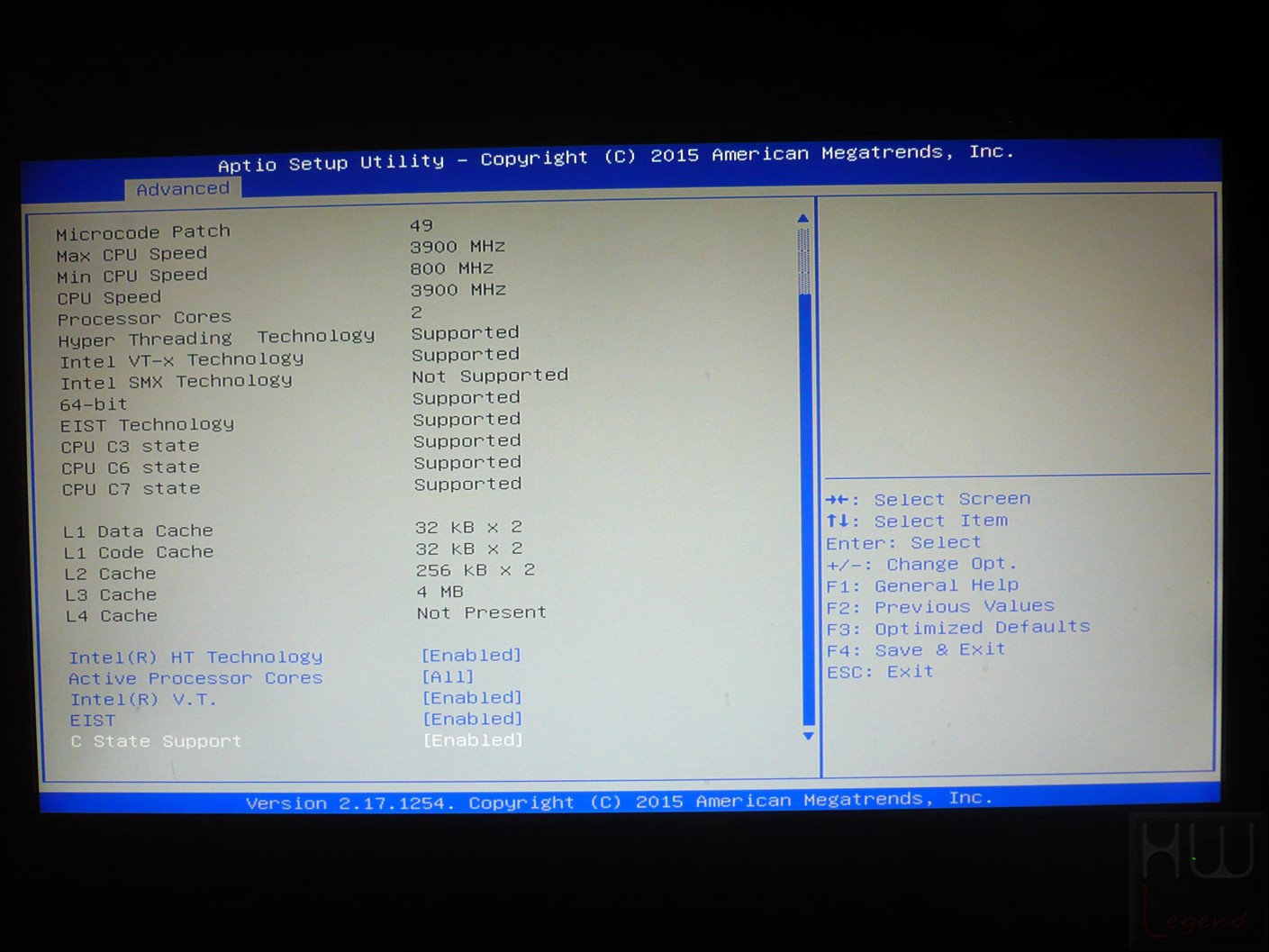Click 4 MB value
The image size is (1269, 952).
click(440, 592)
